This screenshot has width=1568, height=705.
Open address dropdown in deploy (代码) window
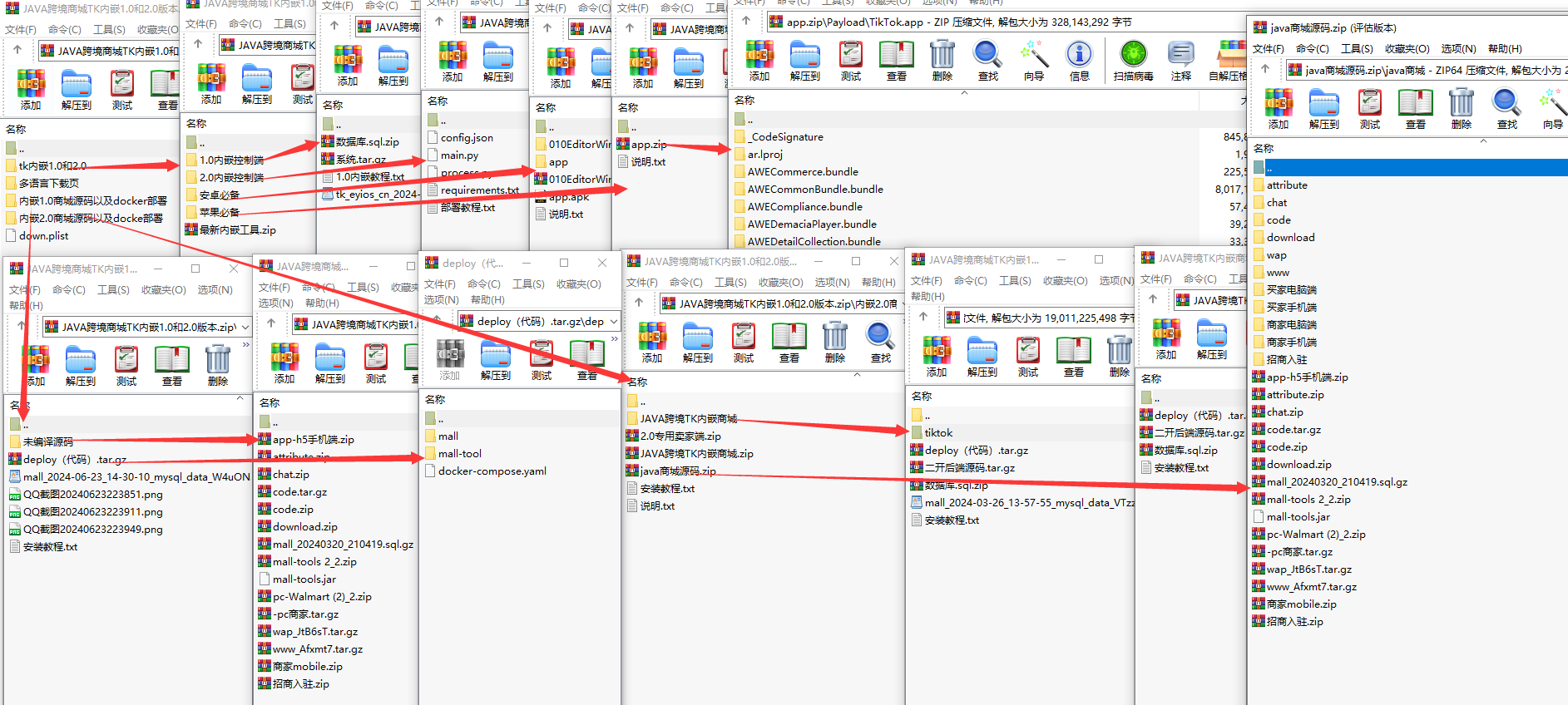click(x=614, y=321)
